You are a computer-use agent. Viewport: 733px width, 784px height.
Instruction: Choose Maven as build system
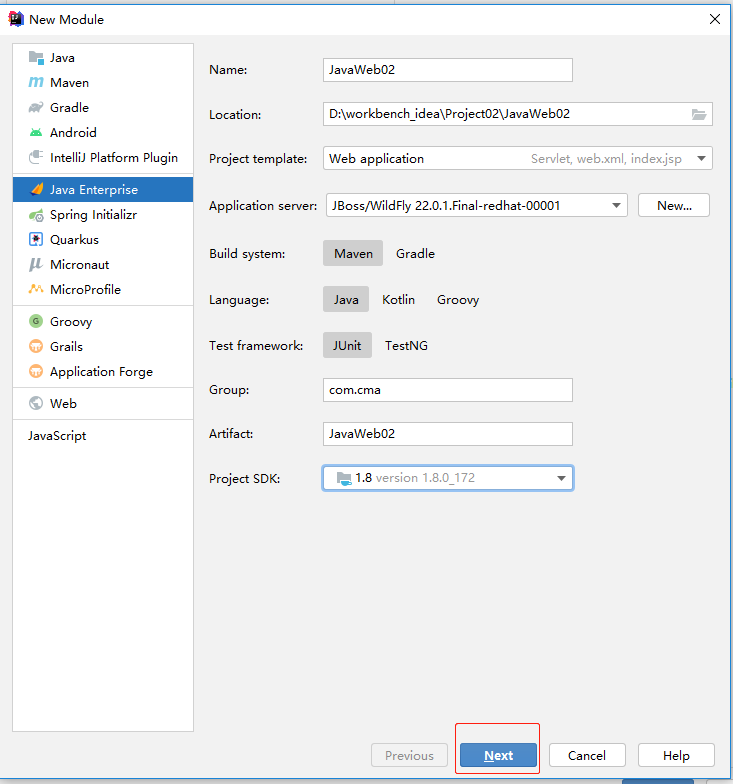(353, 254)
